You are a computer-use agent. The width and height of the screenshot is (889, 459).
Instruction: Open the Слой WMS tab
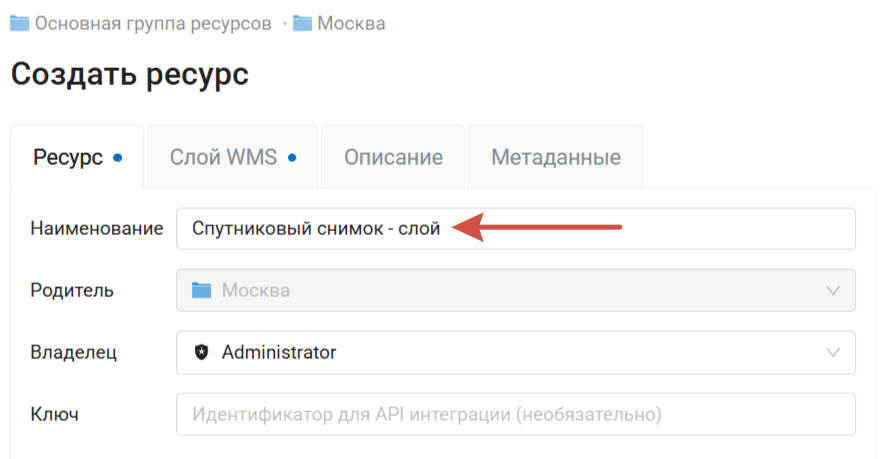(223, 157)
